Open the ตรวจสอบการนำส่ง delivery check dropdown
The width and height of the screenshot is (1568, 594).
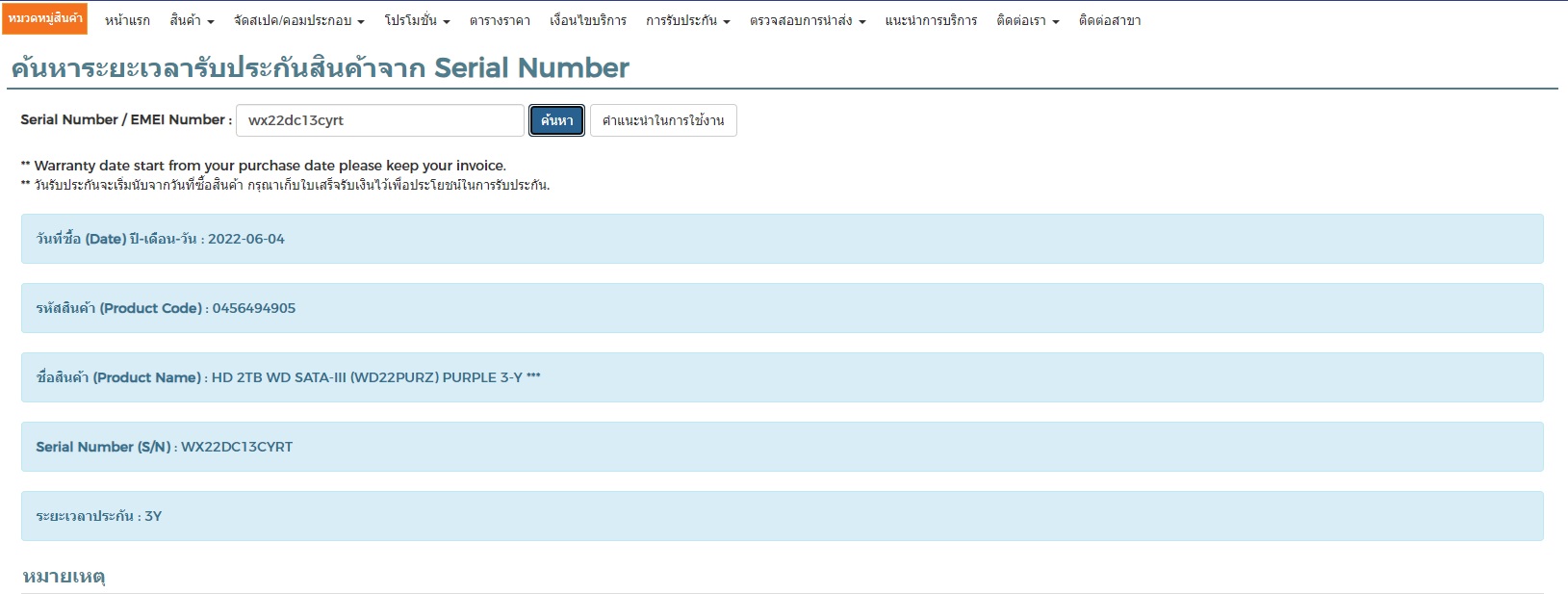(x=807, y=20)
